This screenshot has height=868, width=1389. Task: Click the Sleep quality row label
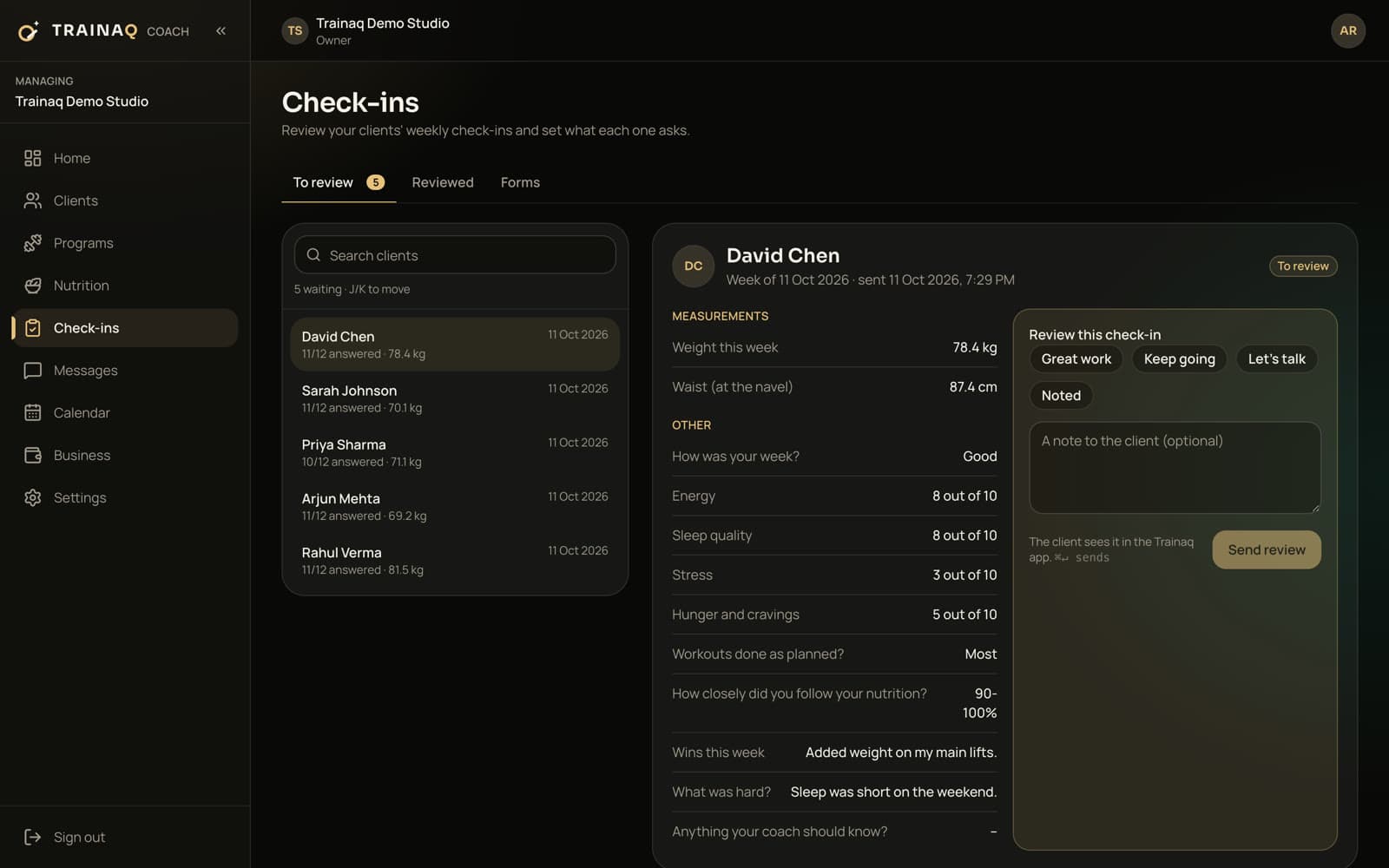click(x=712, y=536)
